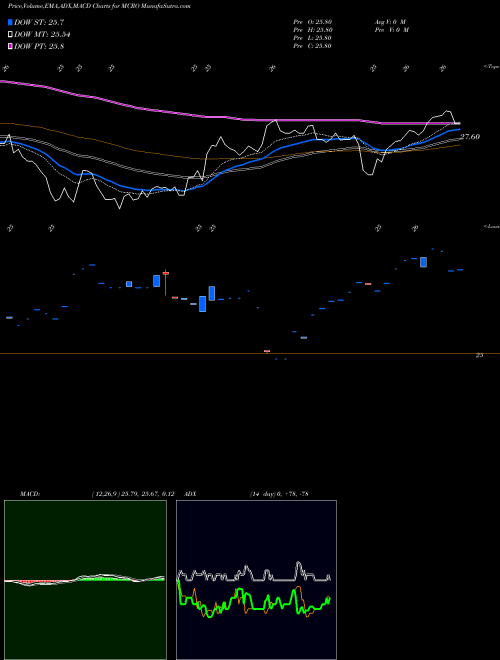Click the Avg V: 0 M reading

(x=391, y=22)
